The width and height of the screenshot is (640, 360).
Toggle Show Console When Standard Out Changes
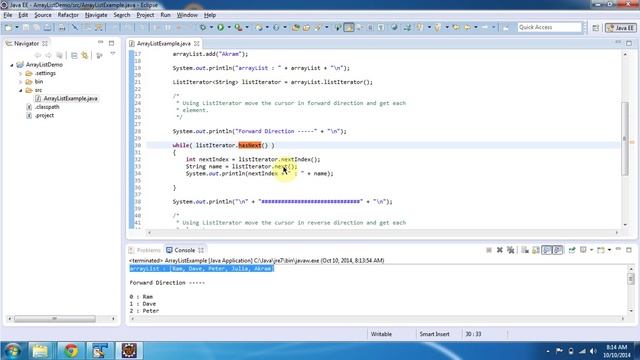[x=547, y=250]
